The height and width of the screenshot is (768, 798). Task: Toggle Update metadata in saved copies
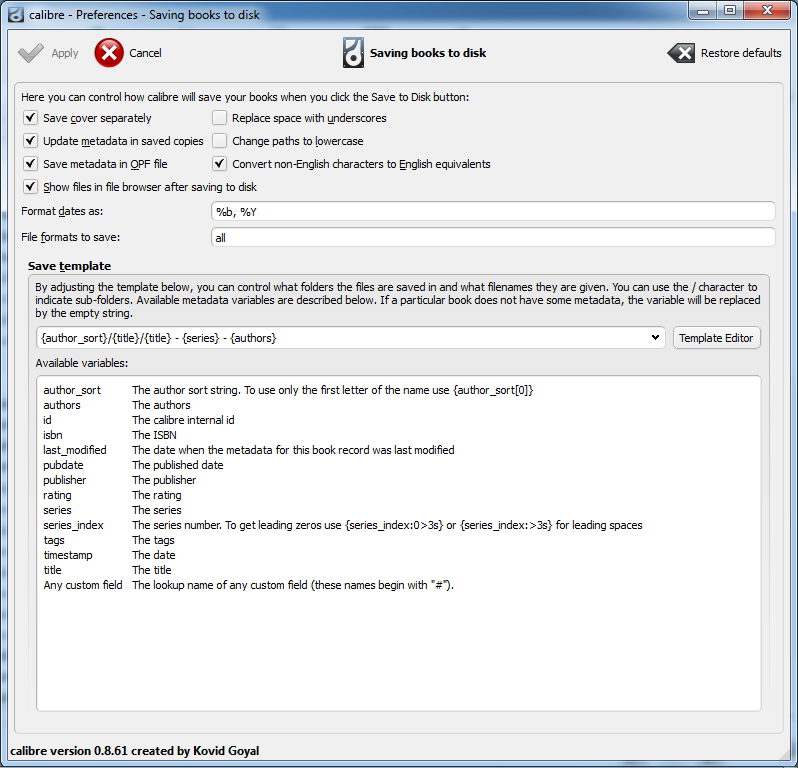coord(31,141)
